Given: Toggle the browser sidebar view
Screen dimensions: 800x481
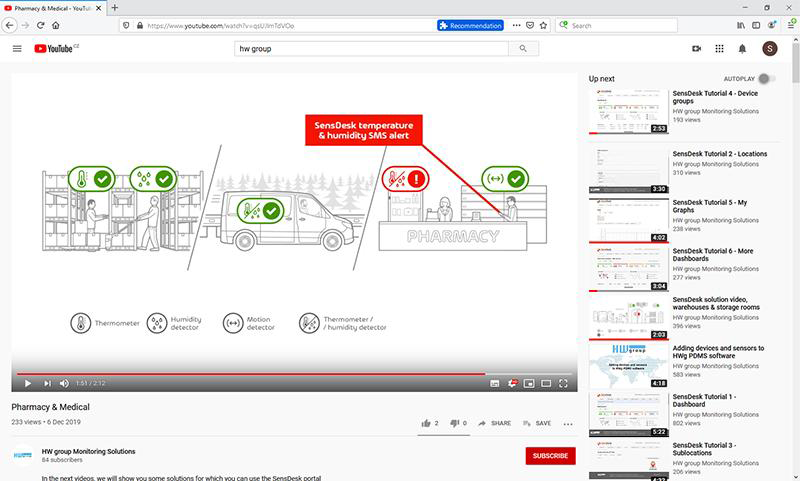Looking at the screenshot, I should [x=756, y=25].
